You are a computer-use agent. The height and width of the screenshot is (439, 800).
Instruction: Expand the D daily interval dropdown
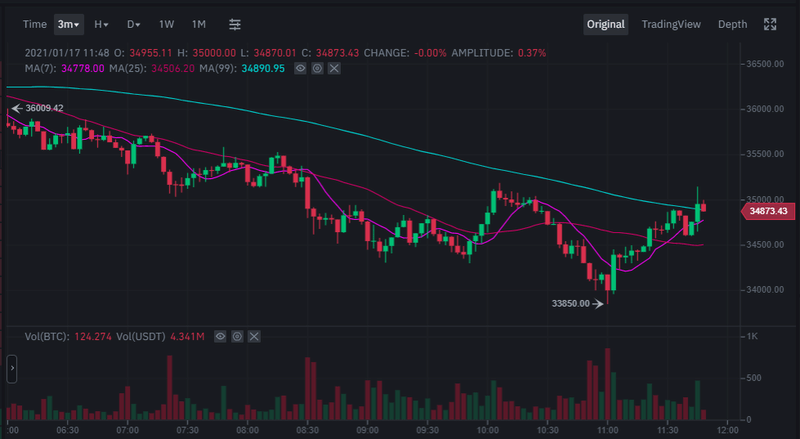click(x=134, y=24)
